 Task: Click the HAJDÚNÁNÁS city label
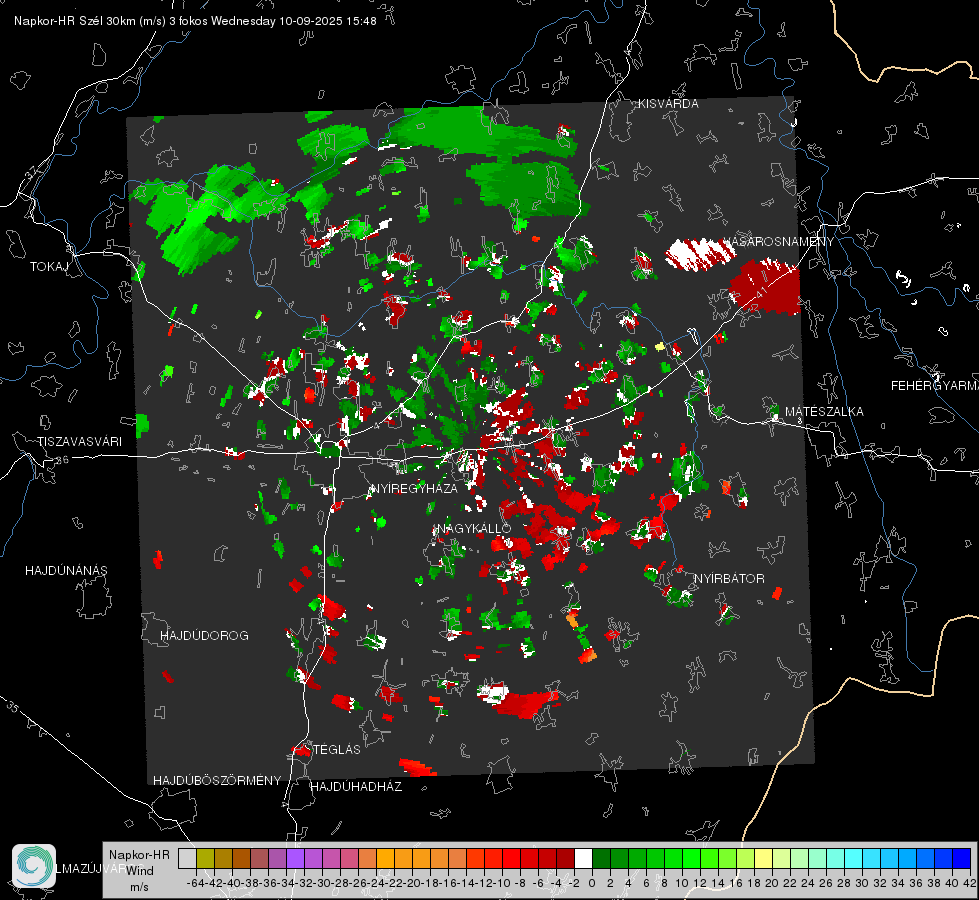[x=66, y=571]
